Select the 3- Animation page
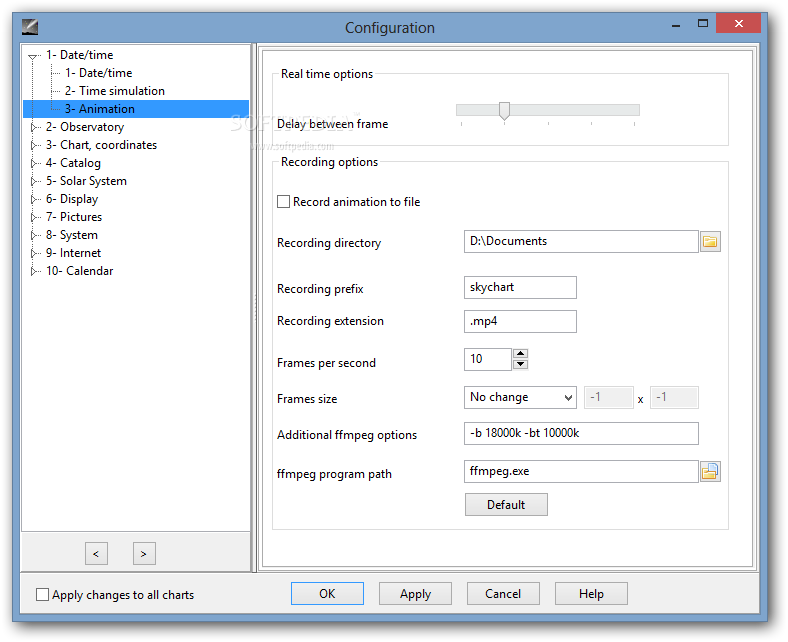This screenshot has width=788, height=642. pos(100,109)
